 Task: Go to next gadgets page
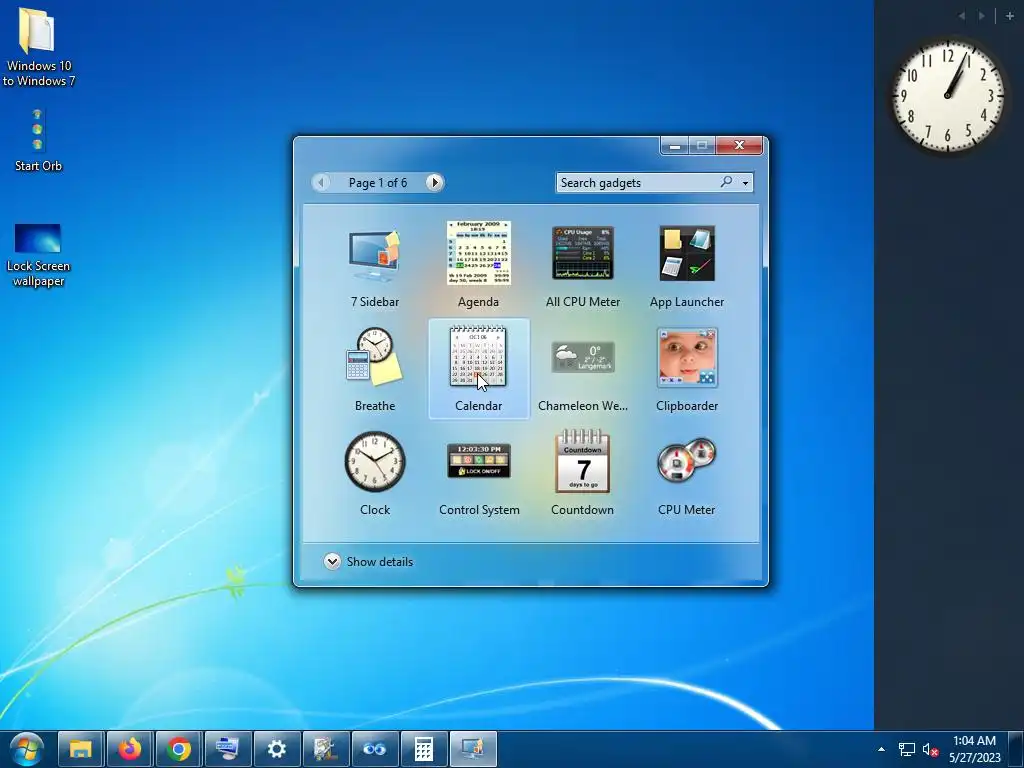[x=434, y=182]
